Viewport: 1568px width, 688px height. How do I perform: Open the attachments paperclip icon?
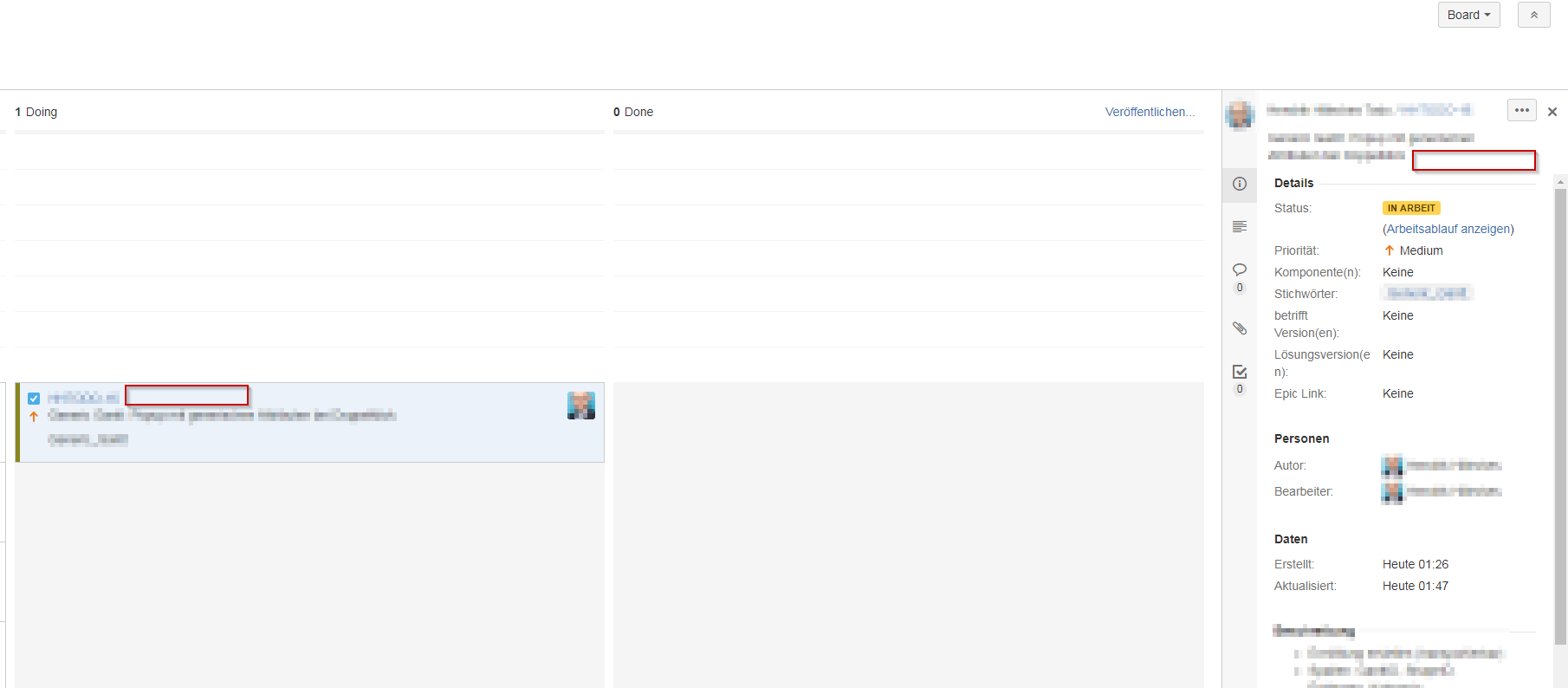click(1240, 328)
